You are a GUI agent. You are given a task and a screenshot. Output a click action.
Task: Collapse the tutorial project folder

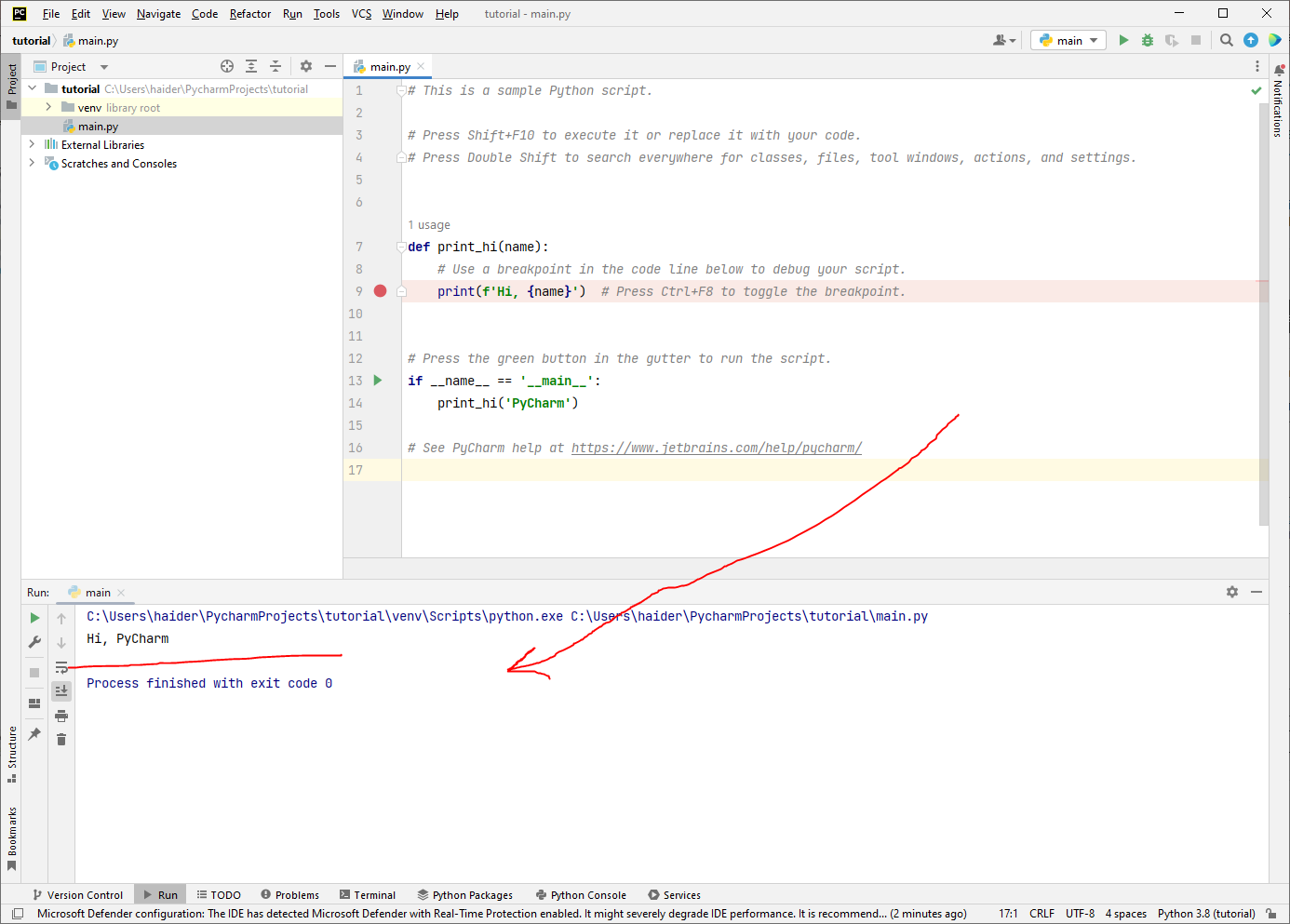pos(33,88)
